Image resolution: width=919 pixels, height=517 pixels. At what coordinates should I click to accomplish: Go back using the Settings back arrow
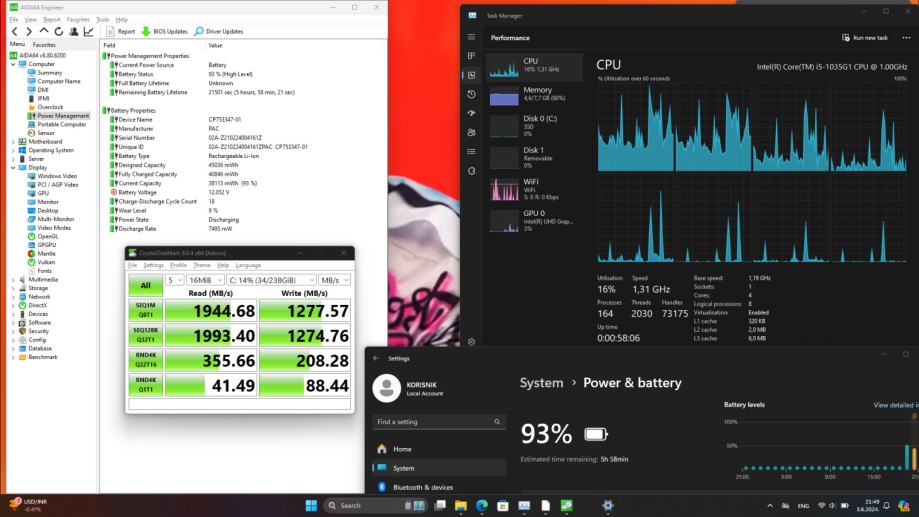tap(376, 358)
